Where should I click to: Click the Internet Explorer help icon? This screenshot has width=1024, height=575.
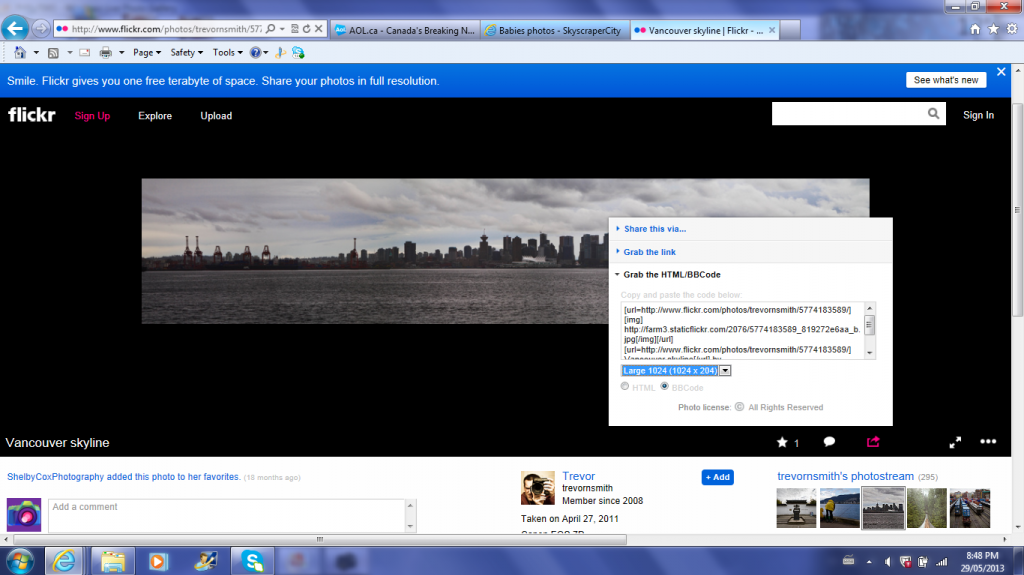tap(255, 52)
